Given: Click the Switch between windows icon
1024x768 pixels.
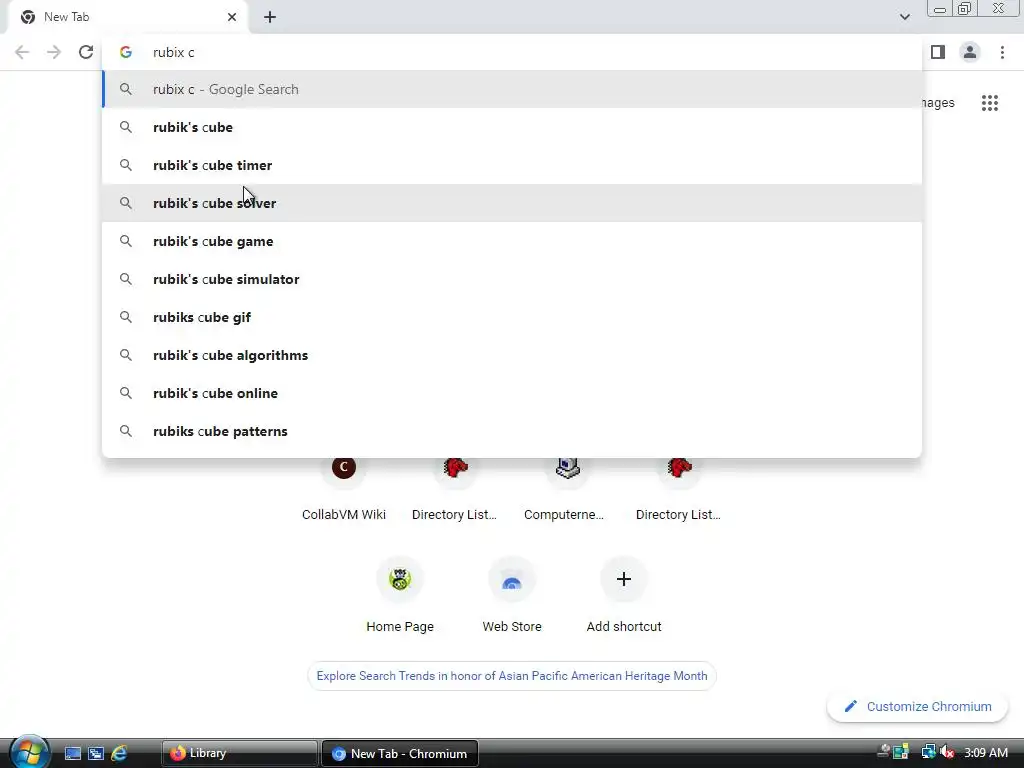Looking at the screenshot, I should pyautogui.click(x=96, y=754).
